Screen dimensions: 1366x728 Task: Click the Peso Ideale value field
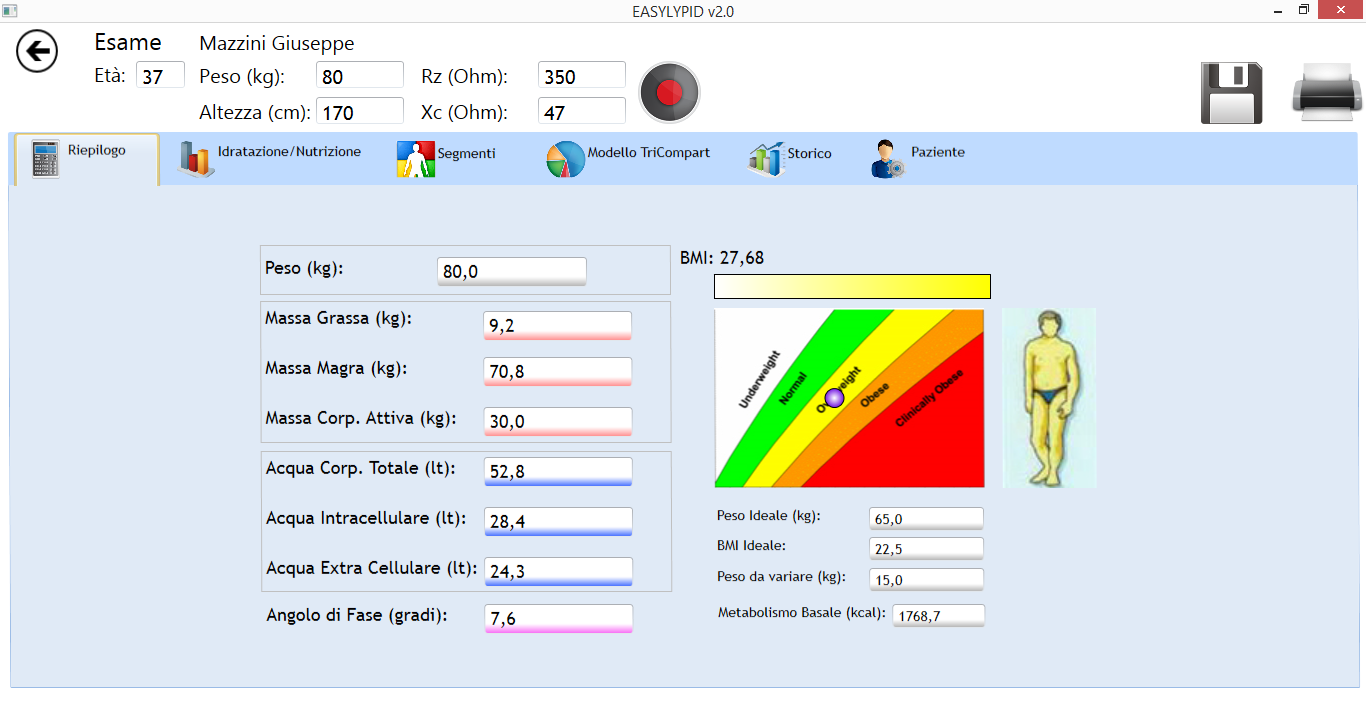click(927, 518)
